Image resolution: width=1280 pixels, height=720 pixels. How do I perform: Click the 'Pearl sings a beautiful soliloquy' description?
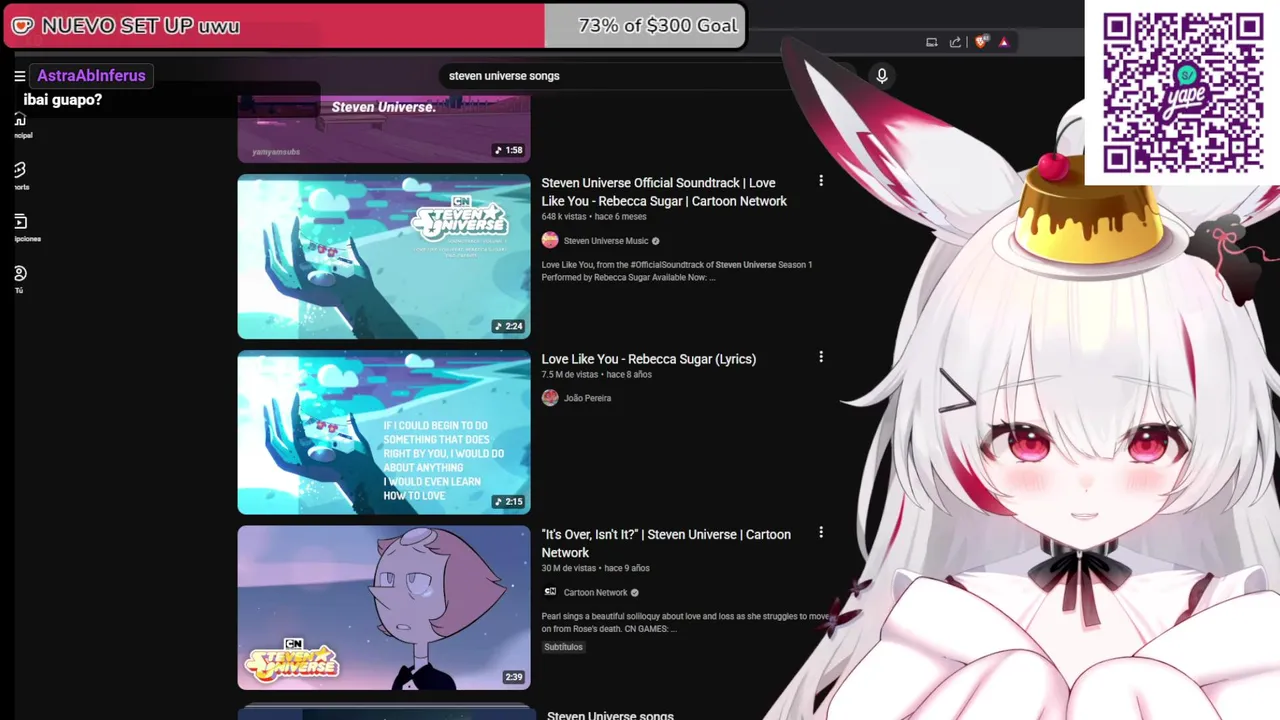(x=686, y=622)
